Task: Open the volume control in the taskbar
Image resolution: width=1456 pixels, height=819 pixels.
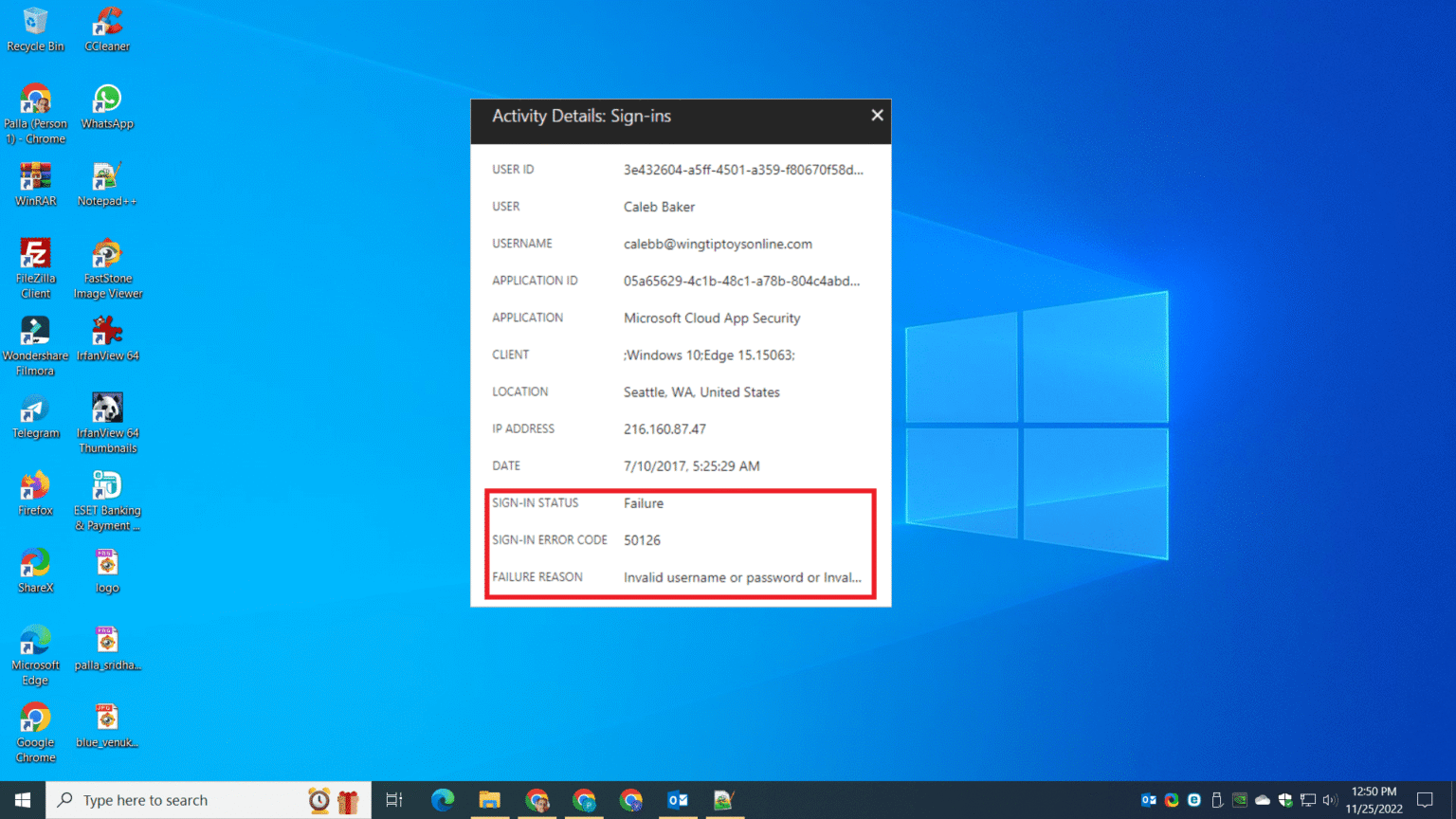Action: [1331, 799]
